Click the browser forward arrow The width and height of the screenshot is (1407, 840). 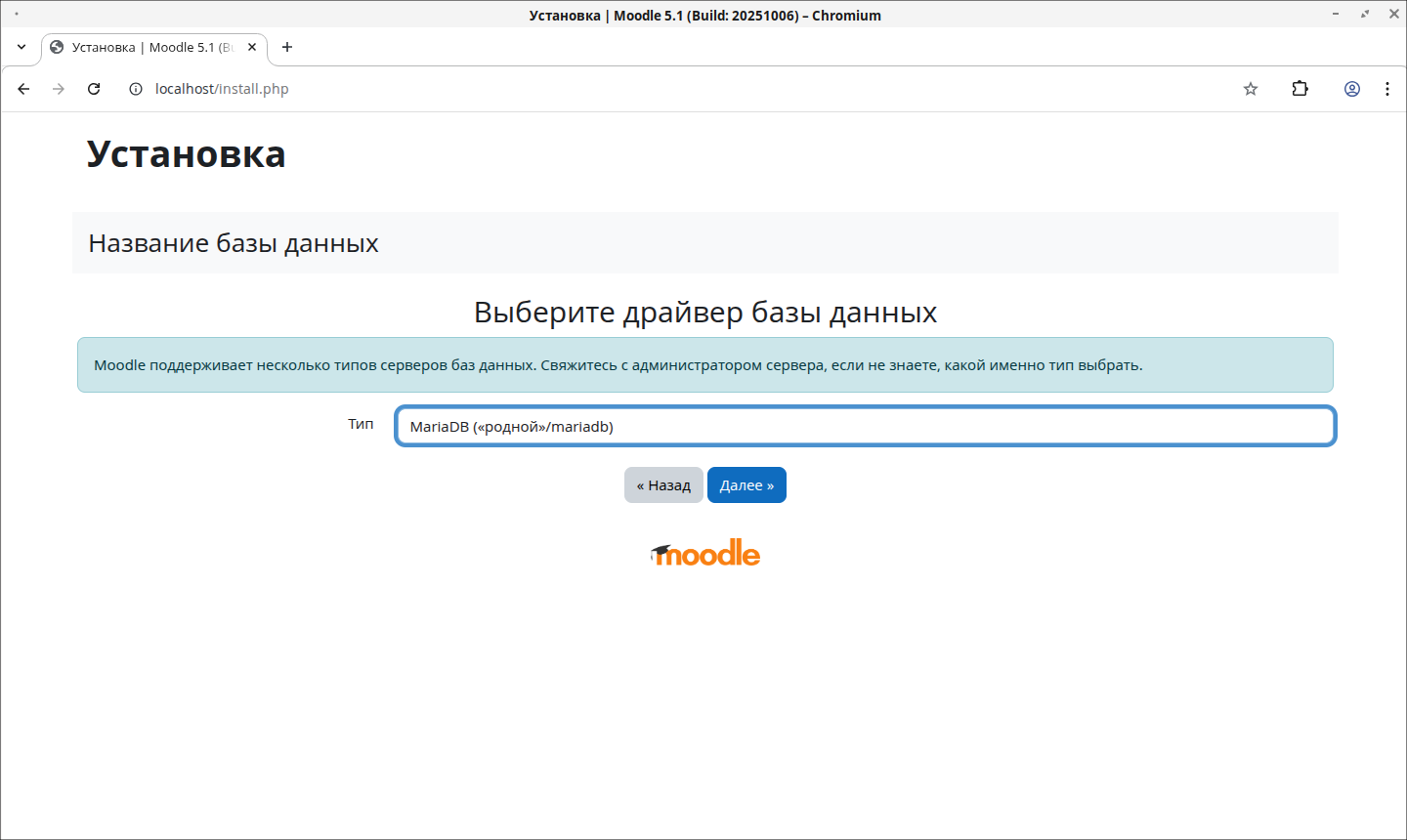click(x=59, y=89)
